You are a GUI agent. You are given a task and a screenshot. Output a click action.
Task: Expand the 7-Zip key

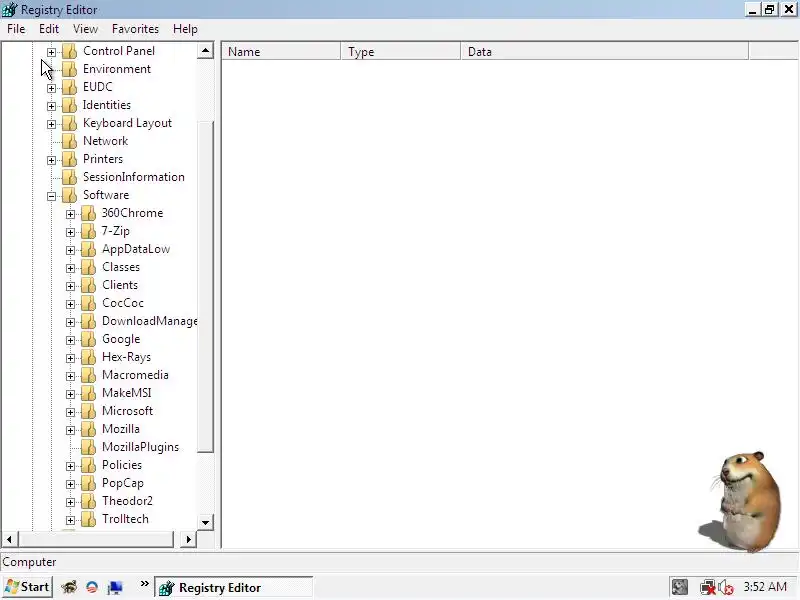tap(70, 232)
